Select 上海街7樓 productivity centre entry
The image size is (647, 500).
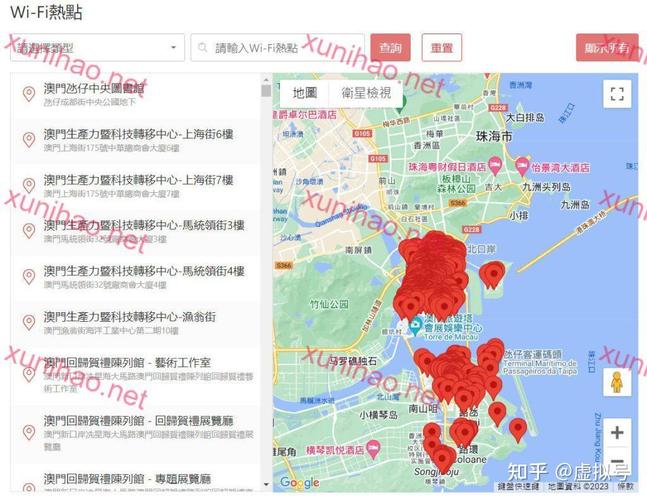coord(136,186)
